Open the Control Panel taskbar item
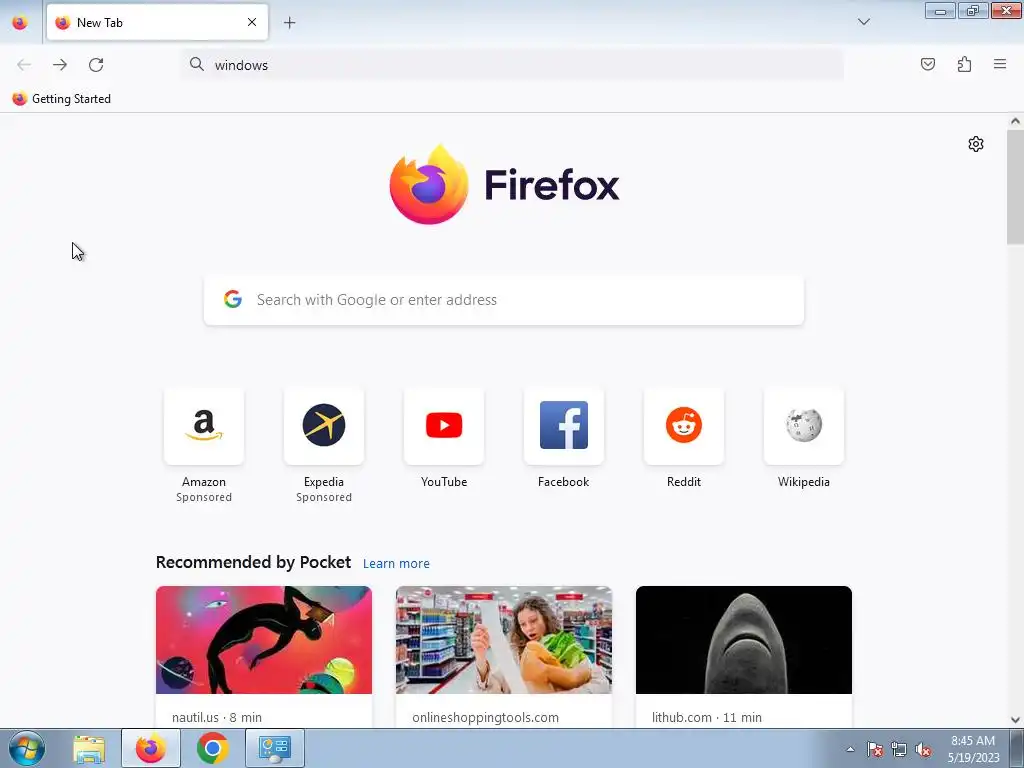The image size is (1024, 768). (275, 748)
